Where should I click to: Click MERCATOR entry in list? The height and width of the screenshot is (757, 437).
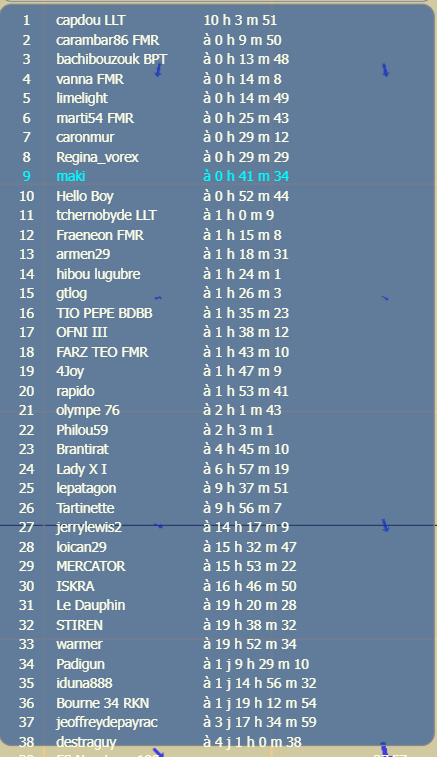[x=91, y=566]
